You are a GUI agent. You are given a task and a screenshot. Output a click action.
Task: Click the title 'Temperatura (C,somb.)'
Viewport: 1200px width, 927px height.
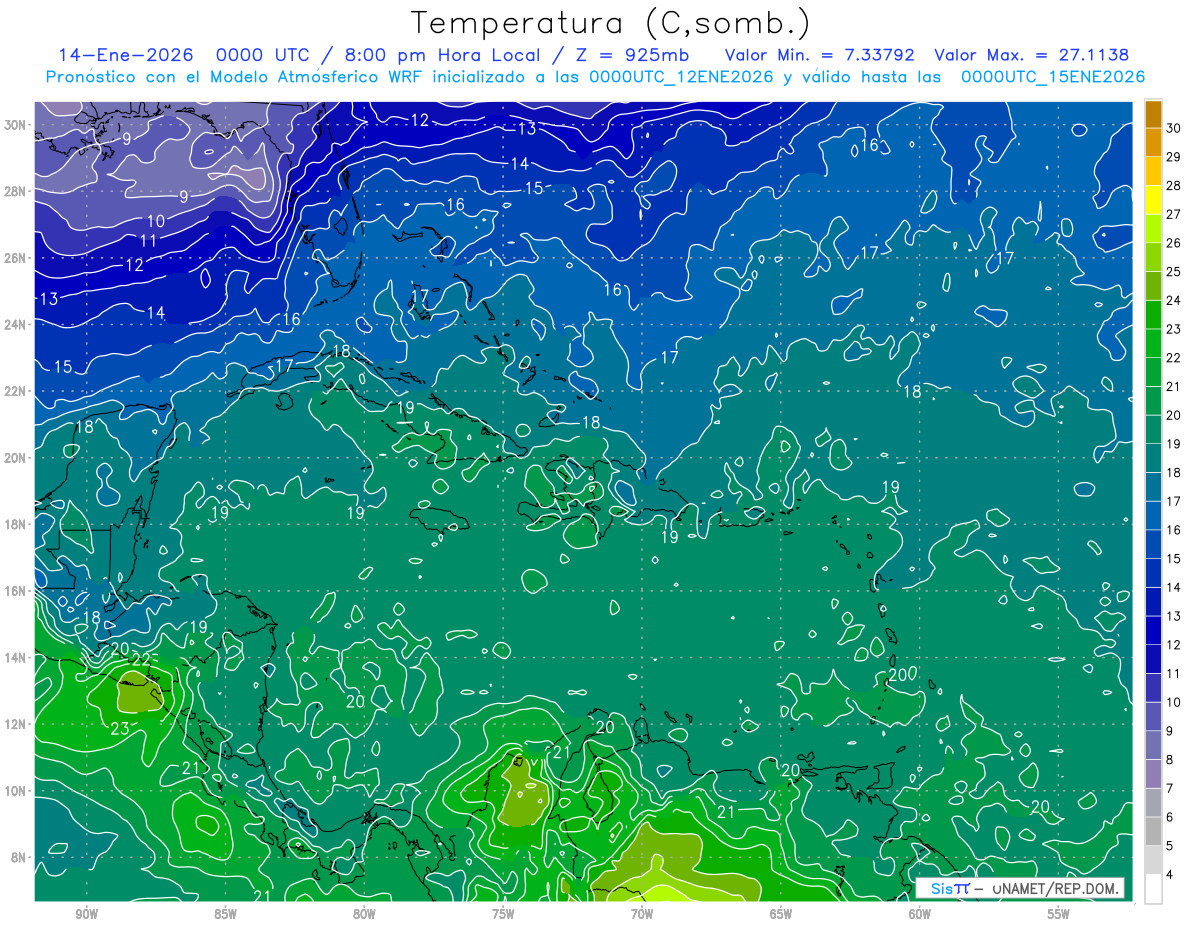[609, 23]
